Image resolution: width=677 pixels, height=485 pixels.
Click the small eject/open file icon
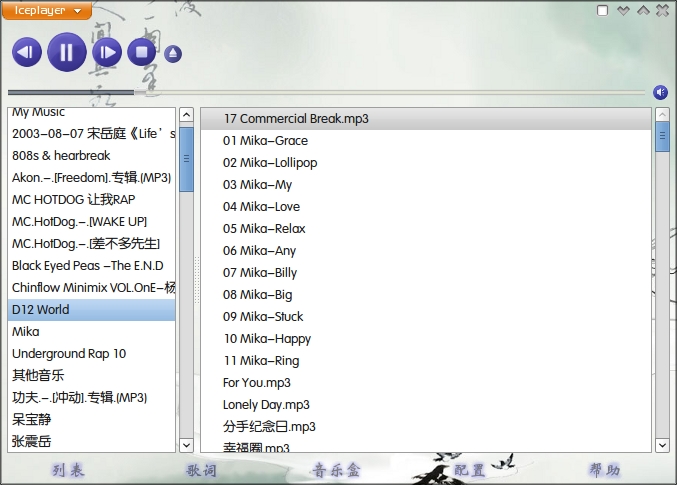tap(173, 54)
